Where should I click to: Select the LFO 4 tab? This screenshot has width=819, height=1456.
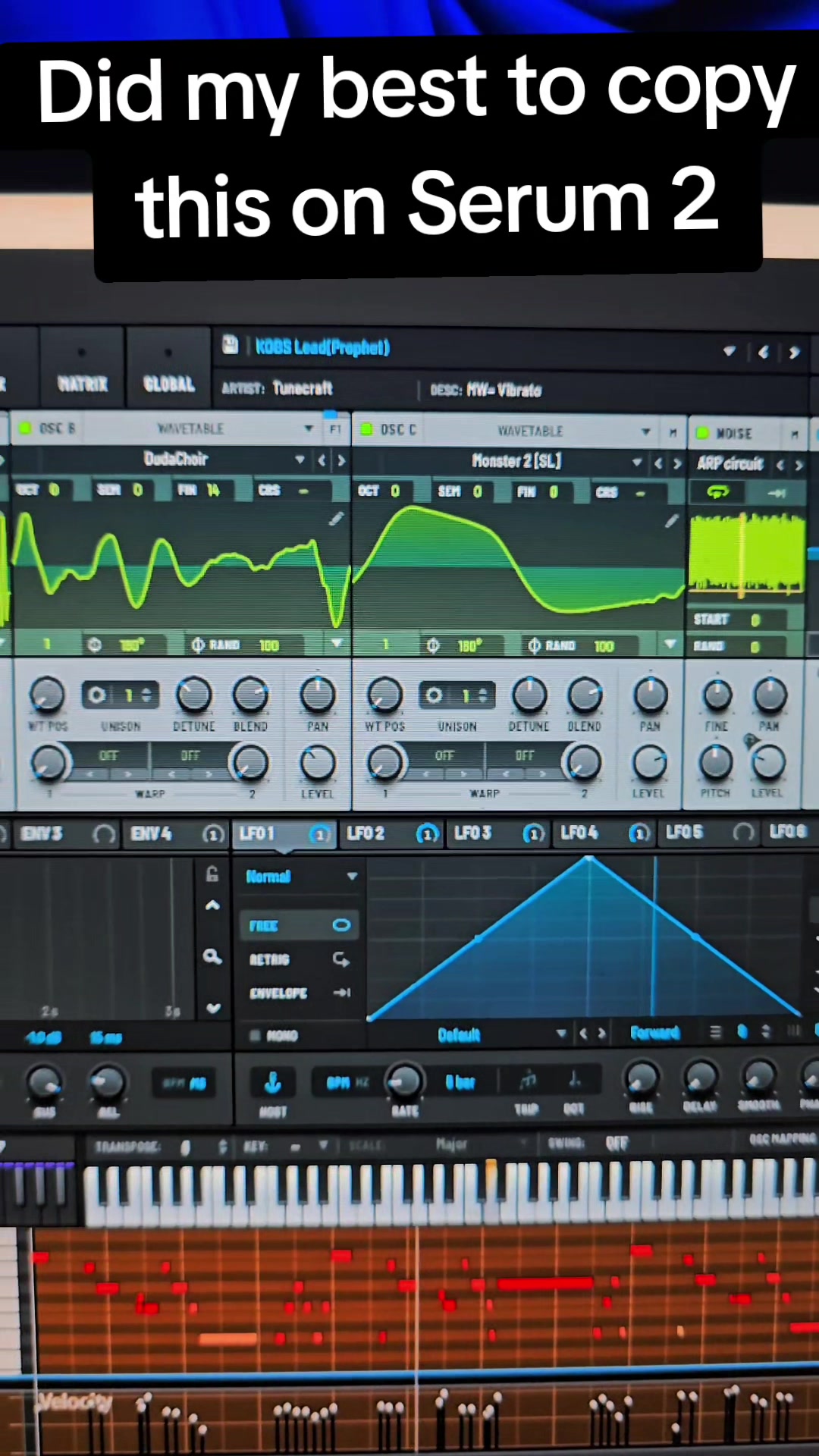pyautogui.click(x=579, y=833)
